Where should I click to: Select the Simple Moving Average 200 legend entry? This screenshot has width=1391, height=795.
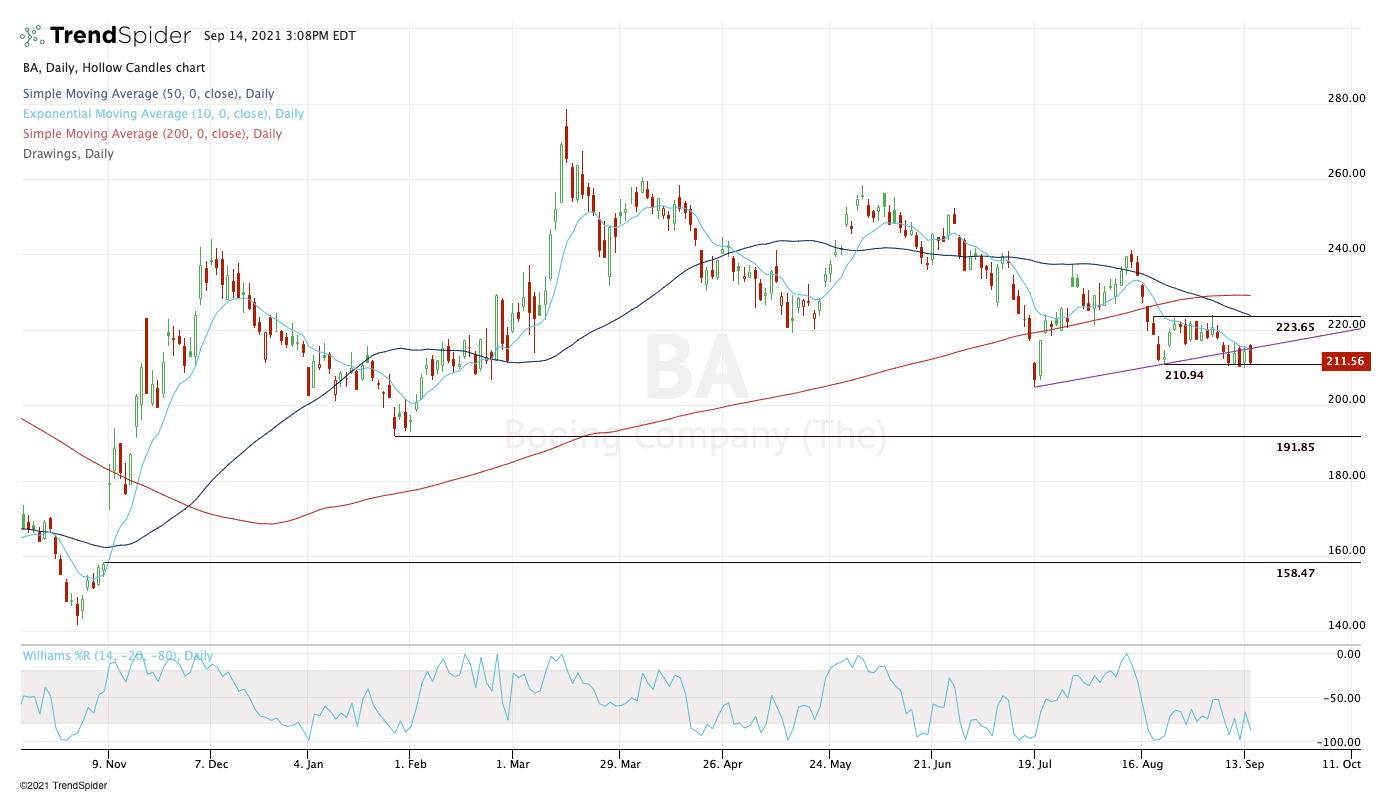152,134
